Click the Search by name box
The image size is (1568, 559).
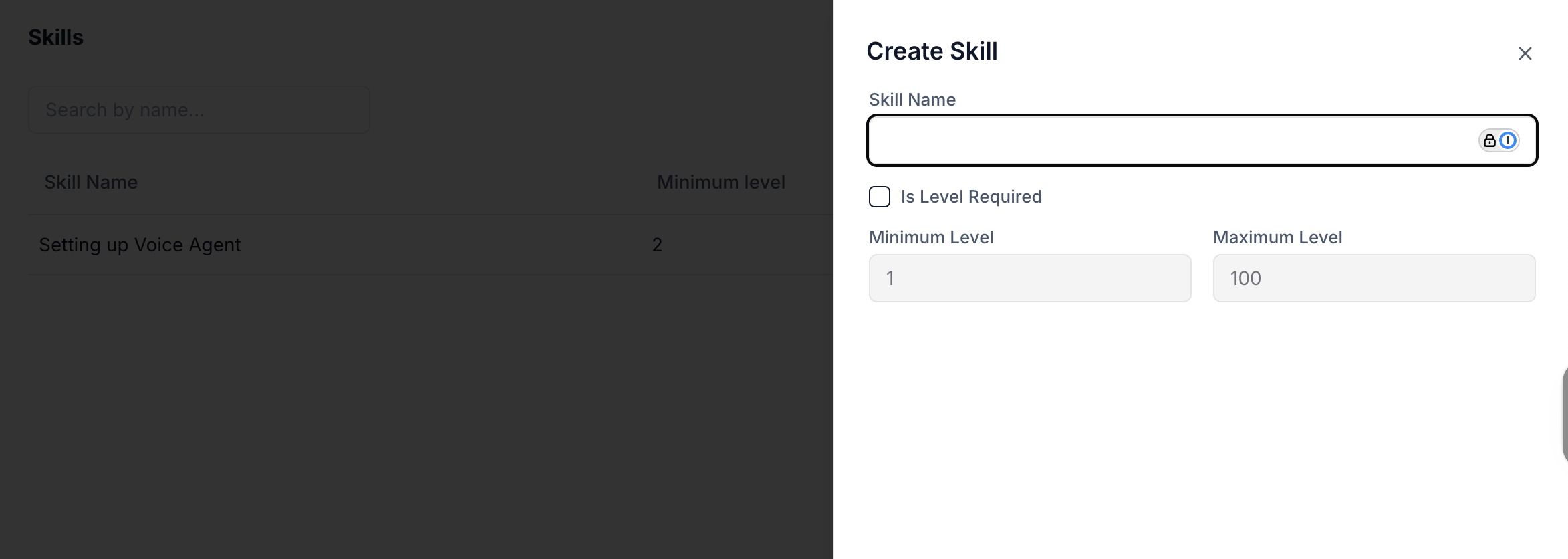click(199, 110)
